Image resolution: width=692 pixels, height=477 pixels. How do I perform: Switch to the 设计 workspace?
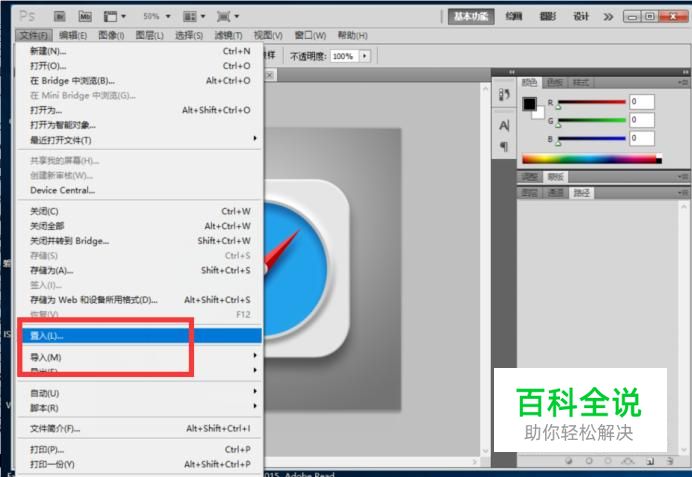tap(581, 17)
